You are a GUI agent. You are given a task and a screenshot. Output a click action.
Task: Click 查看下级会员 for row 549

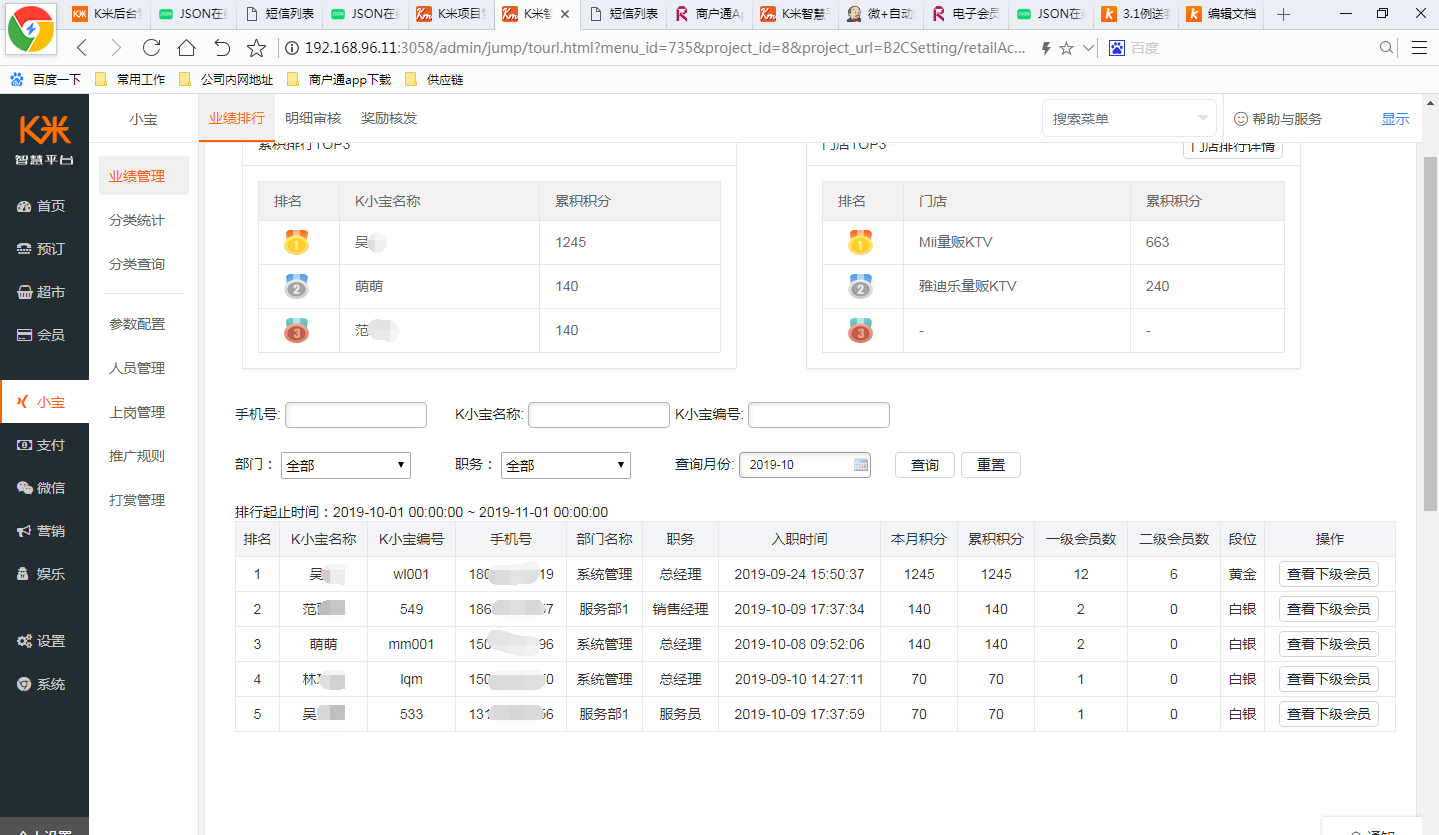point(1329,609)
